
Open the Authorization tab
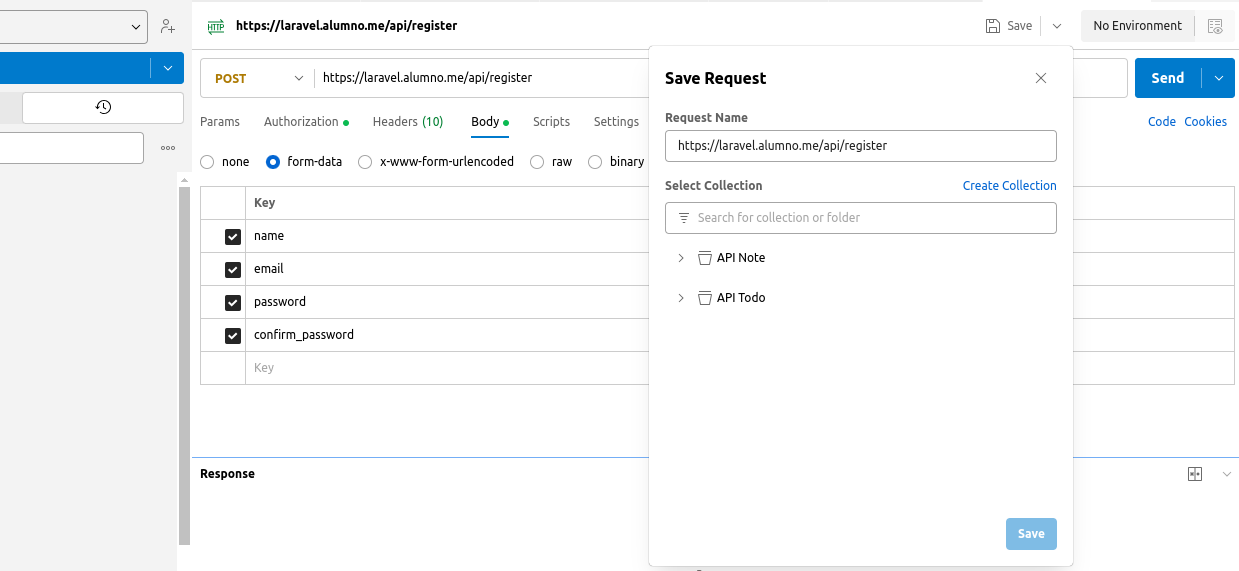click(301, 122)
